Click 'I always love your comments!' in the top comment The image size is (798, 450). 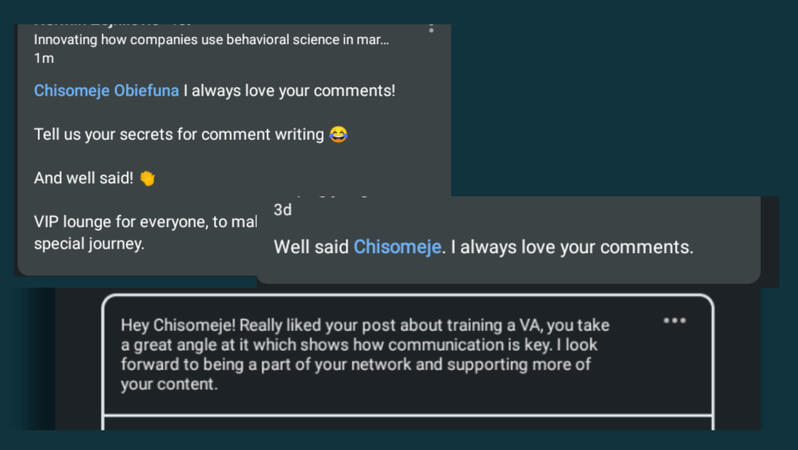(x=293, y=90)
